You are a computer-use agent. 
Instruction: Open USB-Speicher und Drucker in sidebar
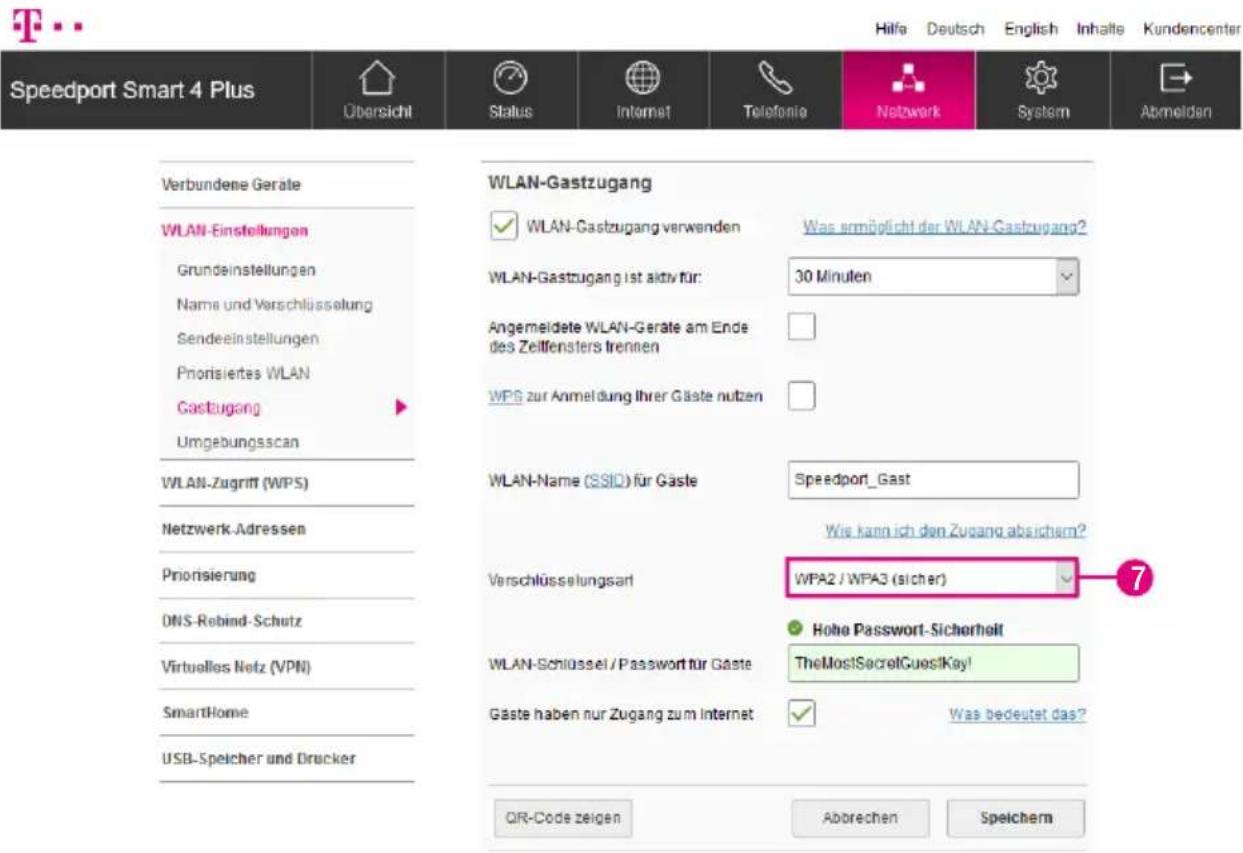point(258,759)
